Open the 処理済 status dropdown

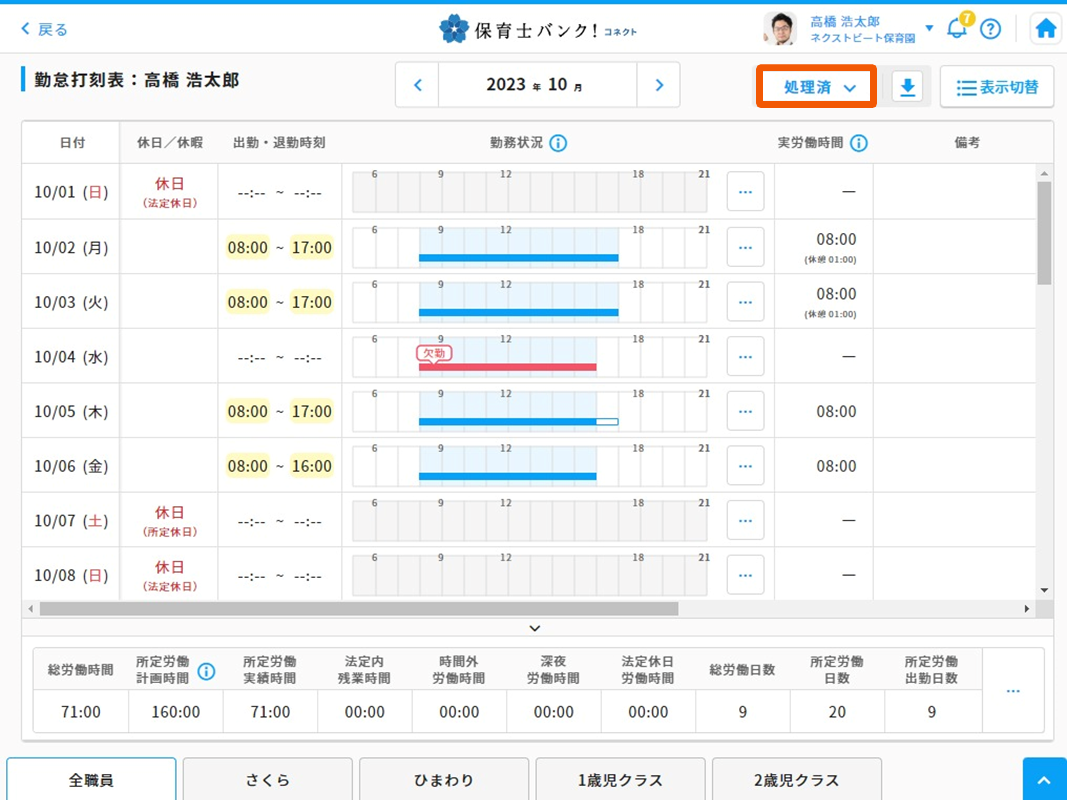point(817,87)
